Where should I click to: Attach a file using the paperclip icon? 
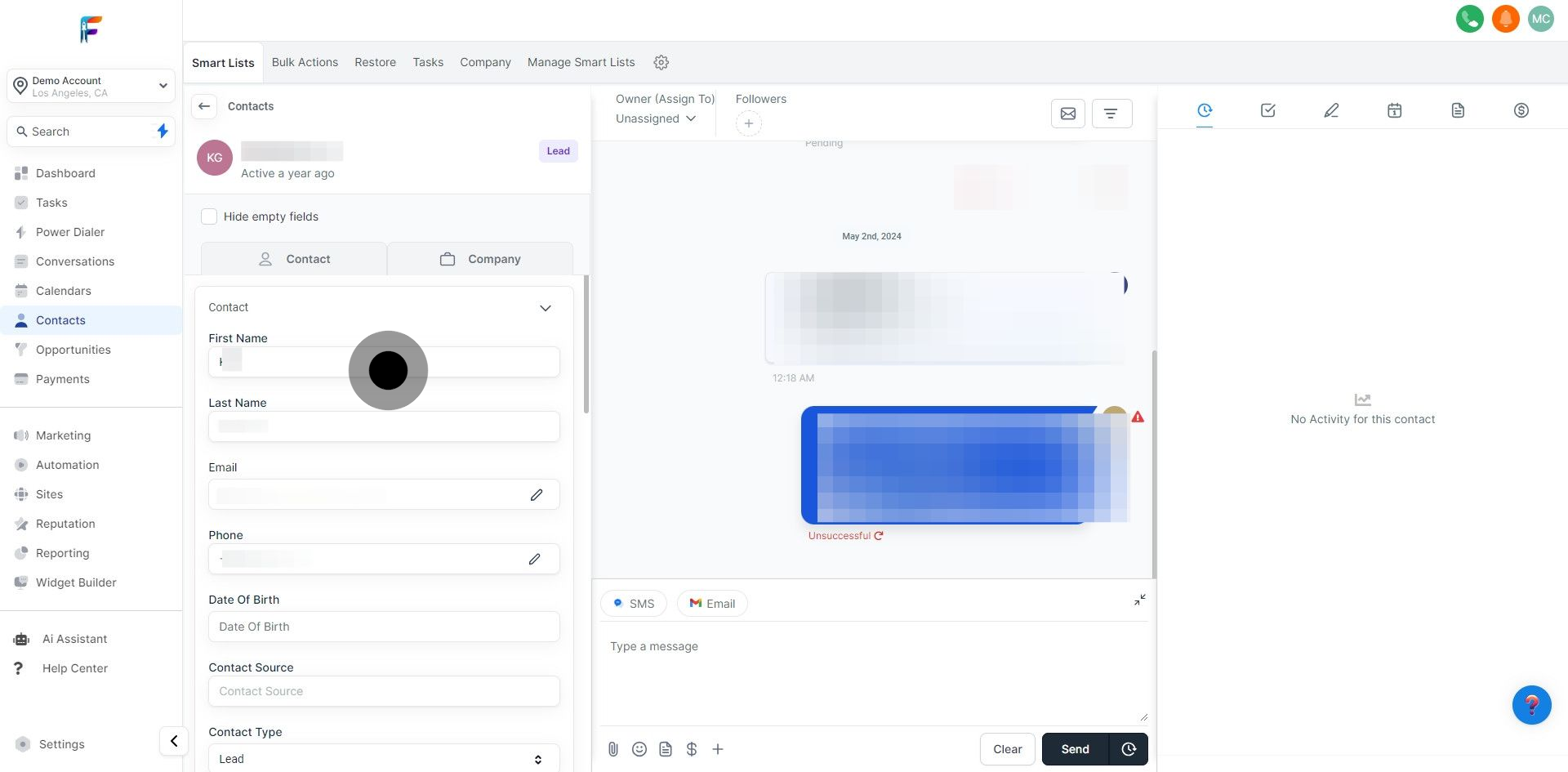(x=613, y=749)
